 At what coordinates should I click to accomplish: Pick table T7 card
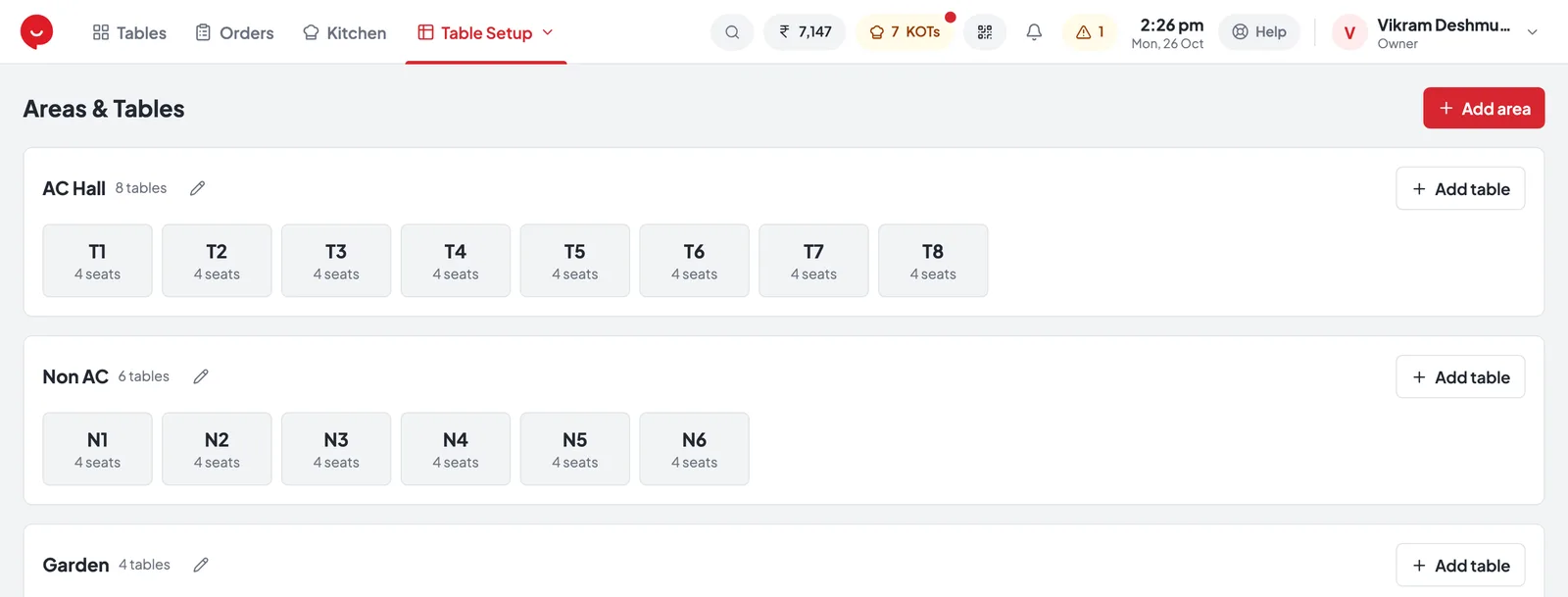pyautogui.click(x=813, y=261)
